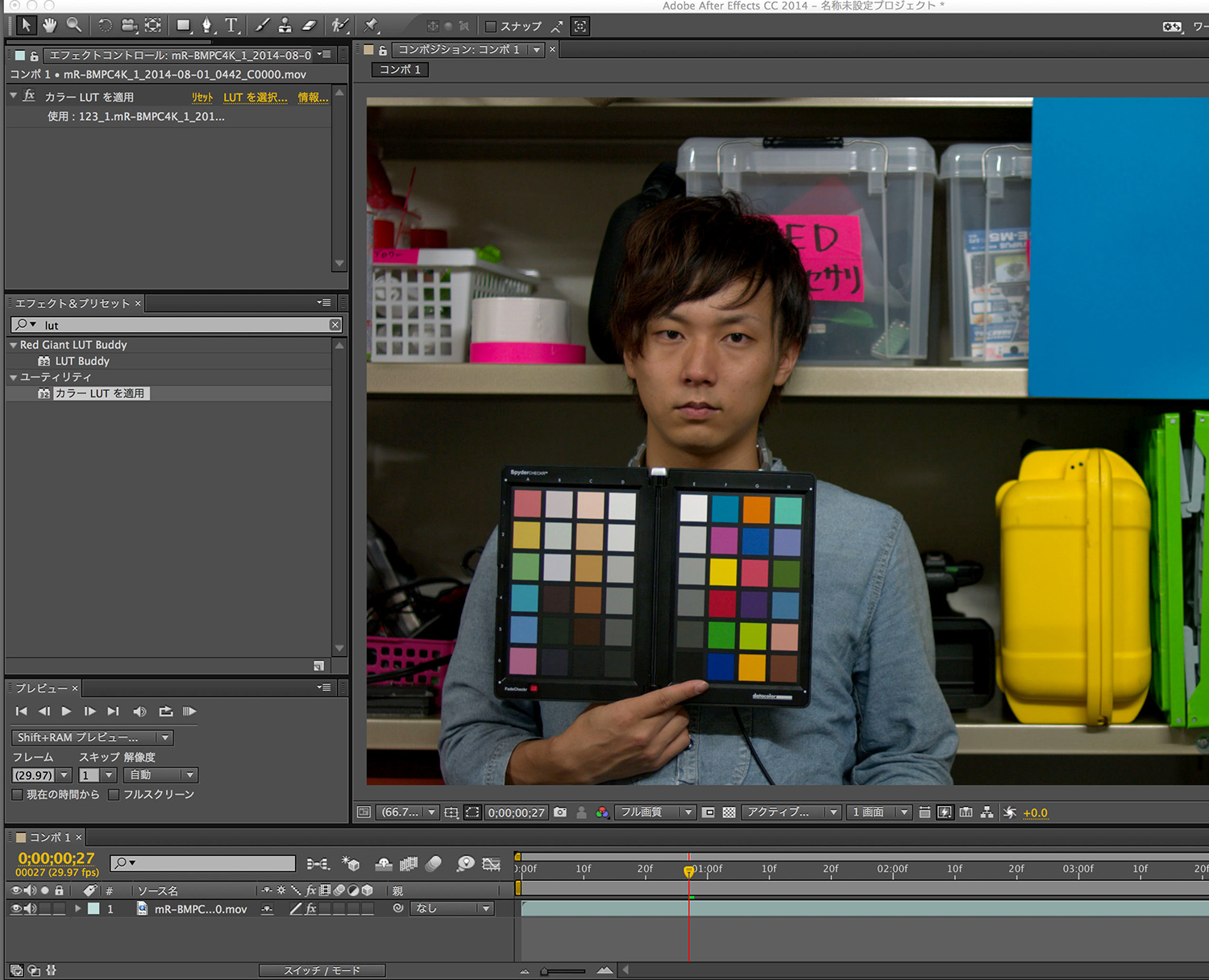Select the Hand tool
Image resolution: width=1209 pixels, height=980 pixels.
coord(50,26)
